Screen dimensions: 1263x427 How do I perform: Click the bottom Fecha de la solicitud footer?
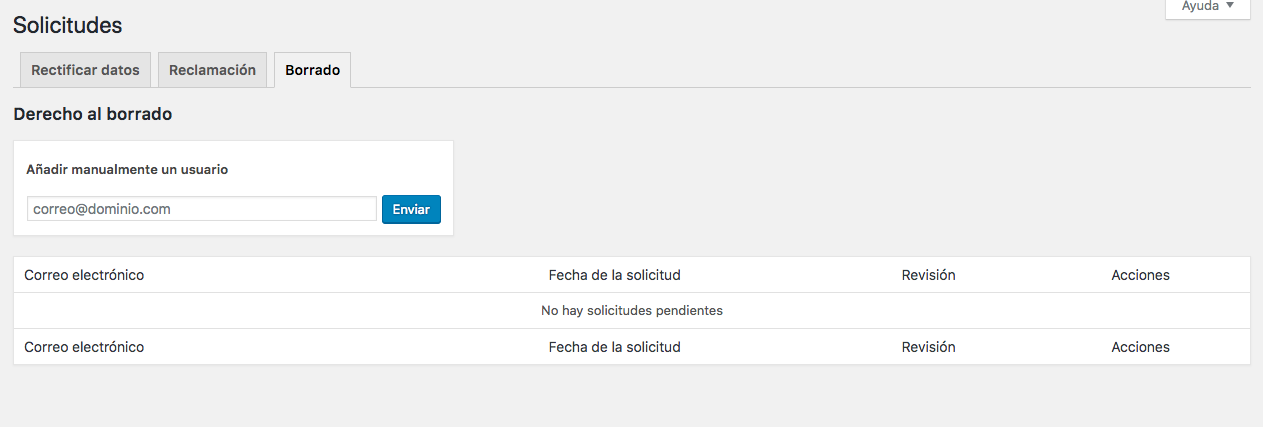click(614, 347)
